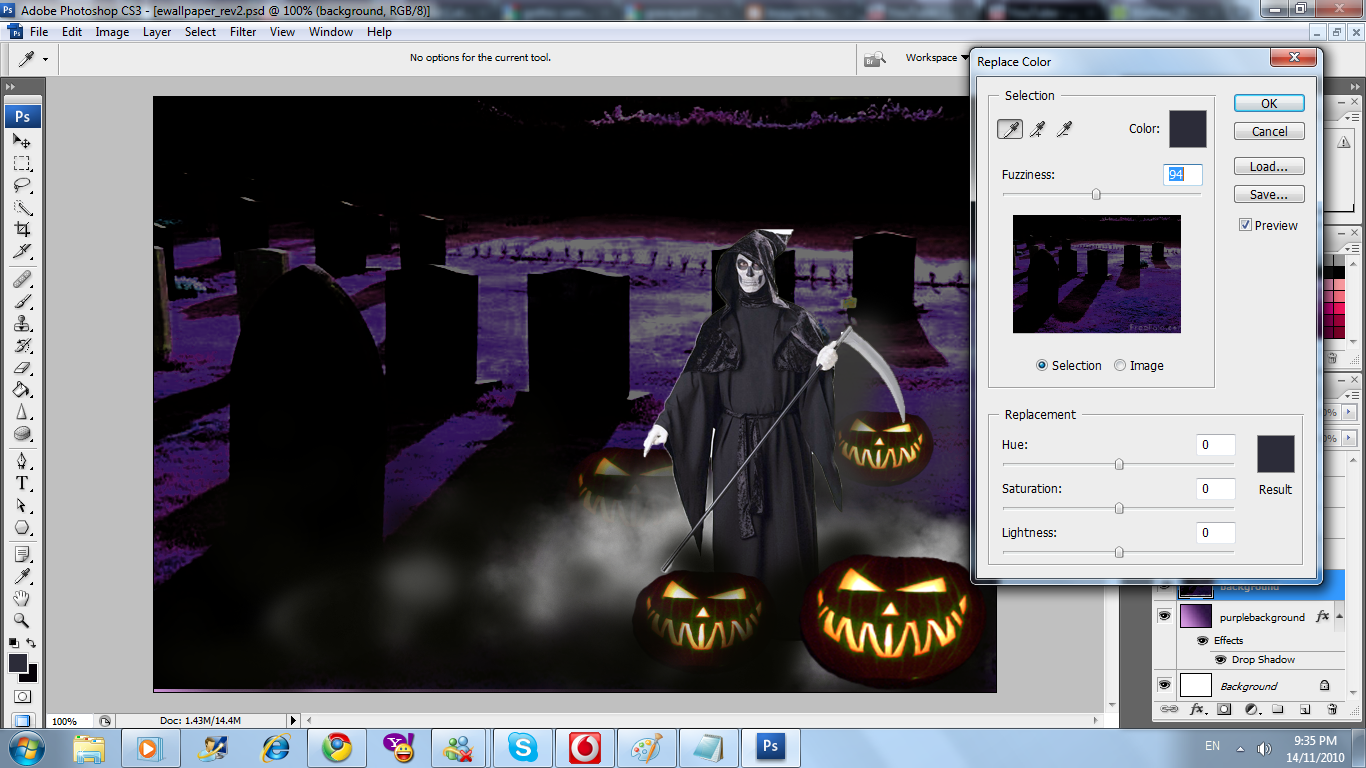
Task: Click Create new group folder icon
Action: tap(1278, 709)
